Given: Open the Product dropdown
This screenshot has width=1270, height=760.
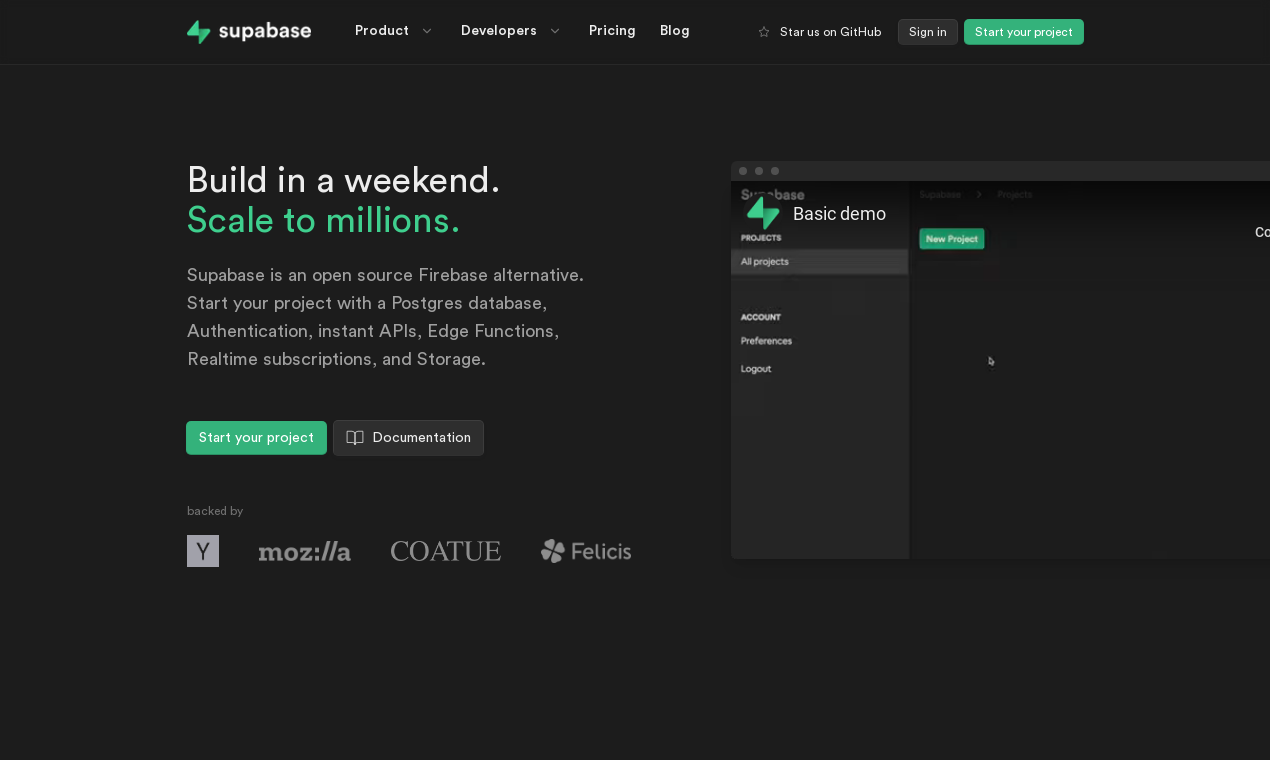Looking at the screenshot, I should point(393,31).
